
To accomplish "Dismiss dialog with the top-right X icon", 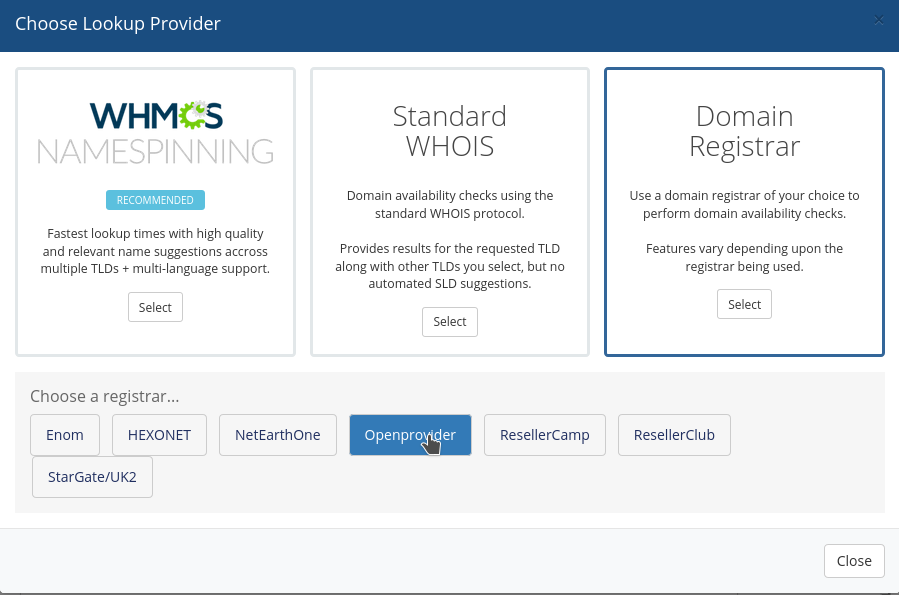I will click(x=879, y=19).
